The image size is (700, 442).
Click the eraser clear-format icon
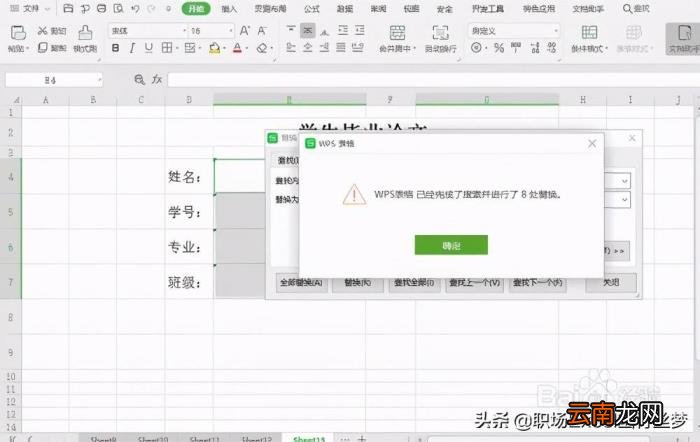262,48
